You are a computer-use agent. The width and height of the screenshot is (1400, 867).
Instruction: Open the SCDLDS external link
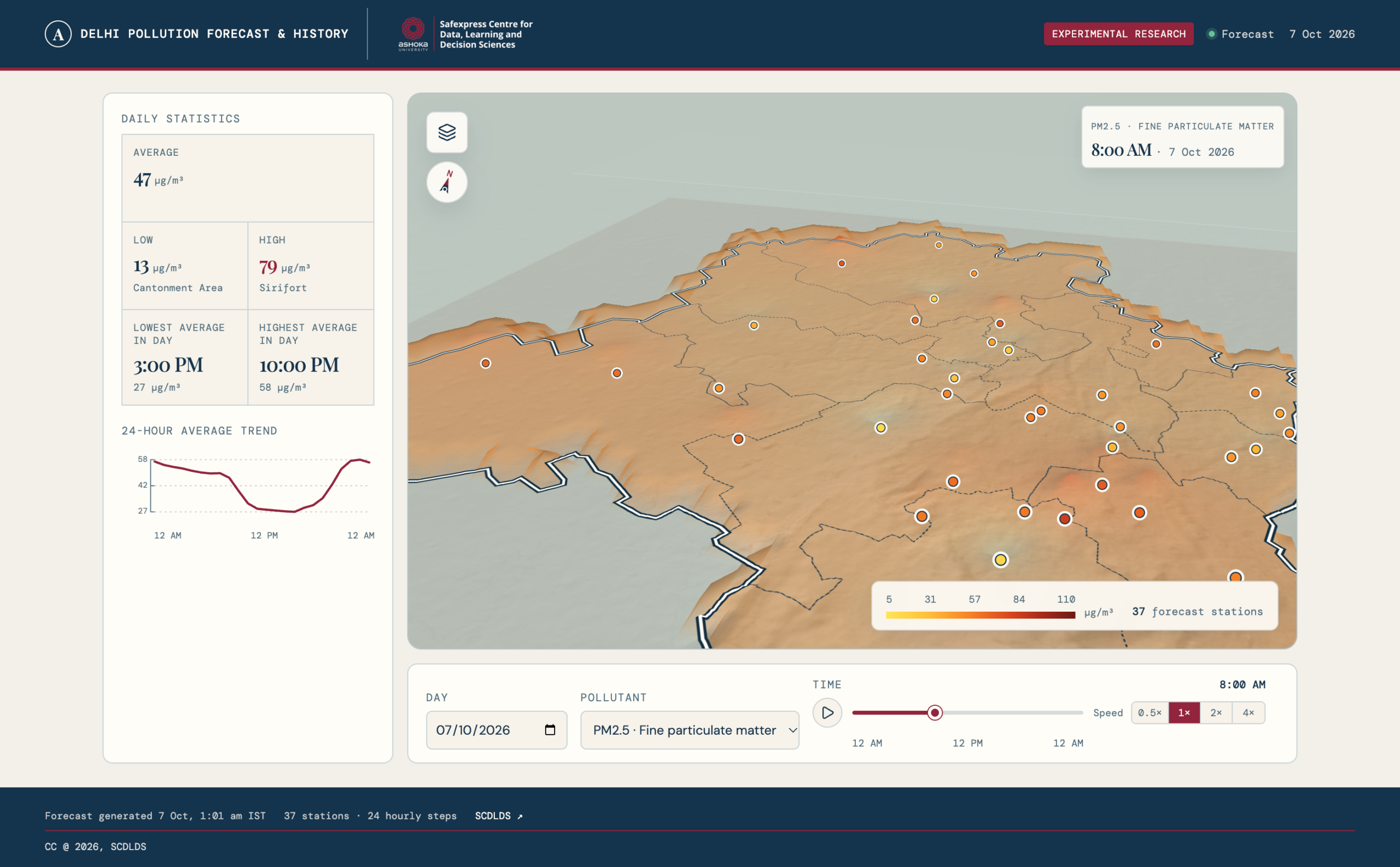(x=498, y=816)
